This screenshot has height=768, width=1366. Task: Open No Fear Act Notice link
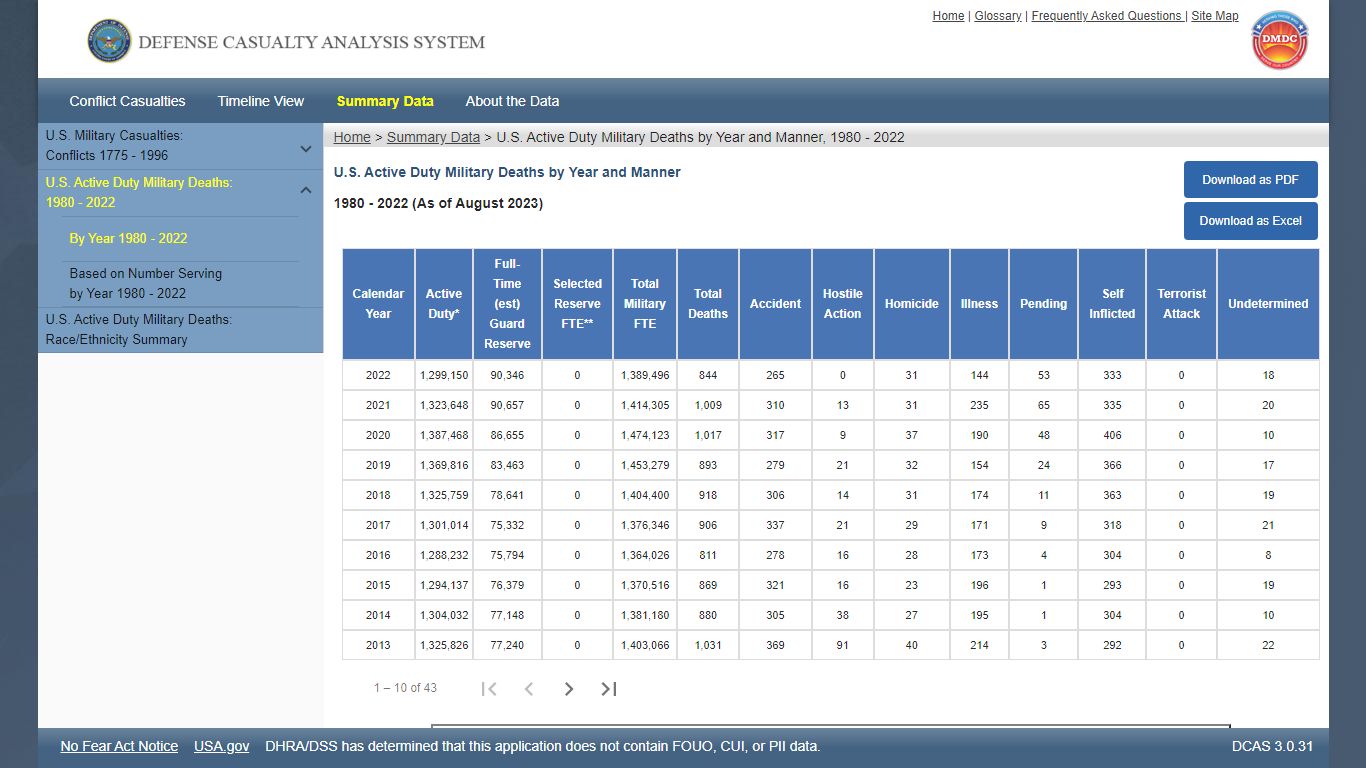119,746
